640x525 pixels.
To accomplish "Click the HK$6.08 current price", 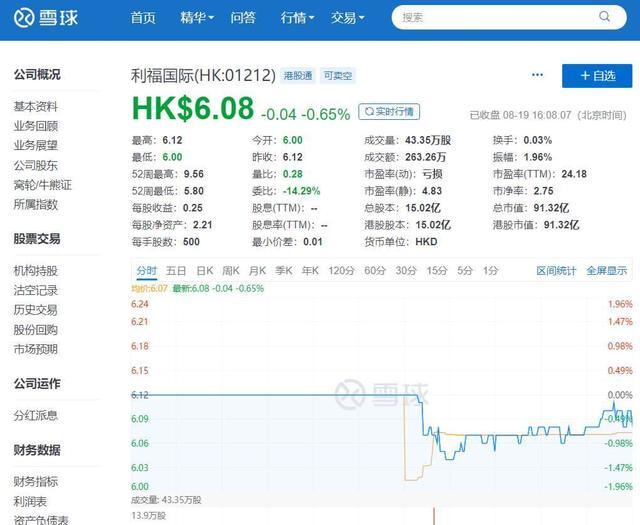I will 193,109.
